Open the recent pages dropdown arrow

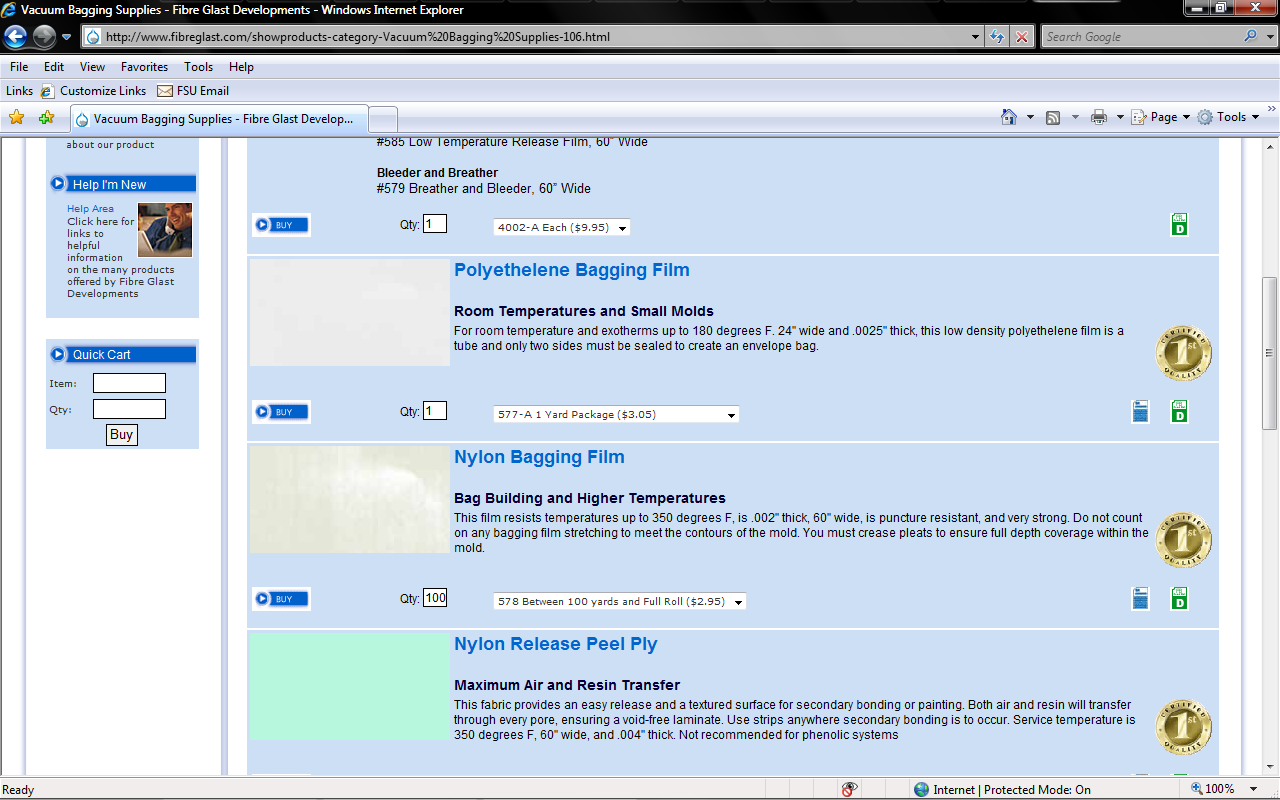[66, 37]
